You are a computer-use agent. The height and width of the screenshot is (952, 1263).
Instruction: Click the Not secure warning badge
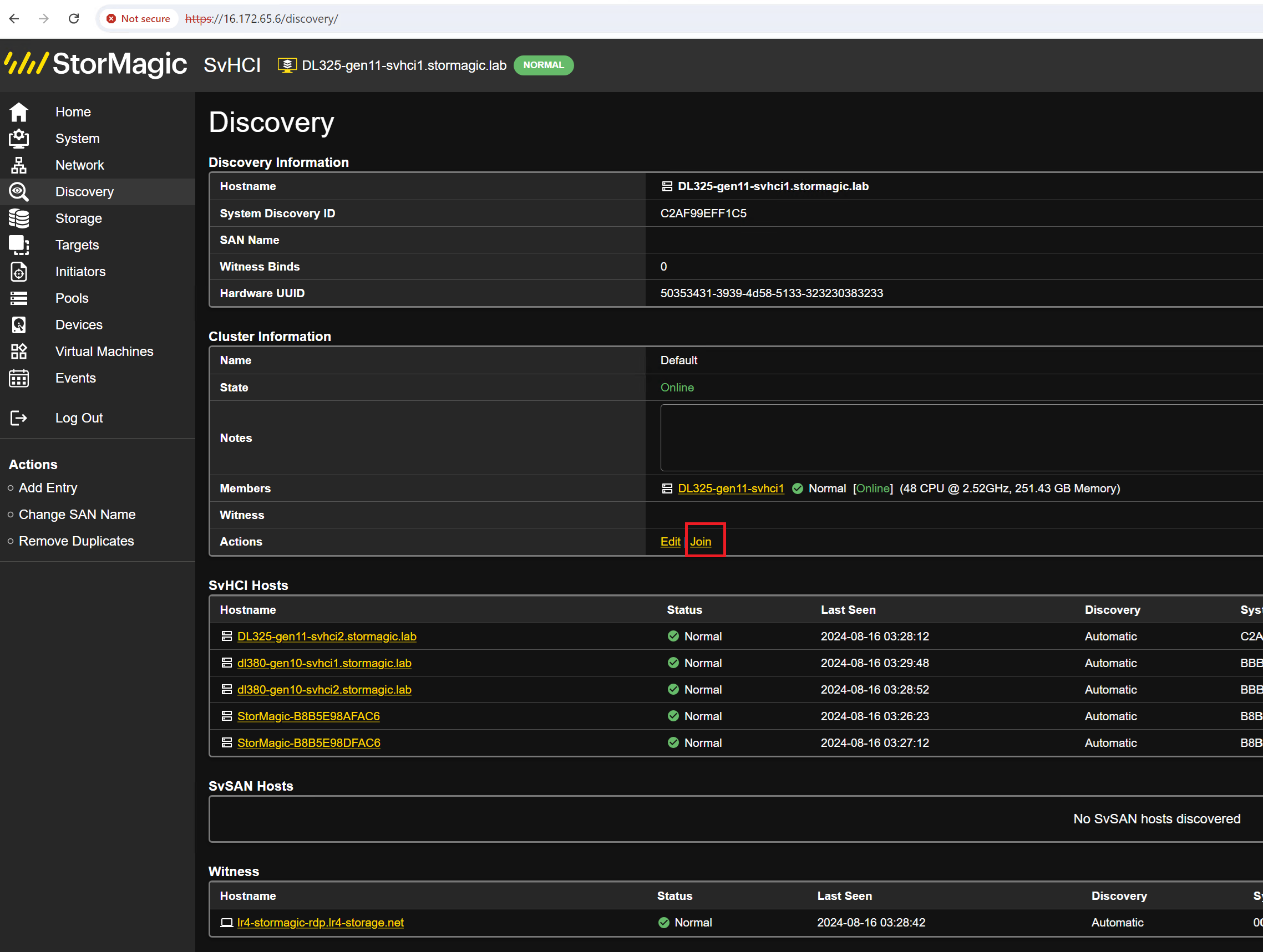click(x=138, y=19)
